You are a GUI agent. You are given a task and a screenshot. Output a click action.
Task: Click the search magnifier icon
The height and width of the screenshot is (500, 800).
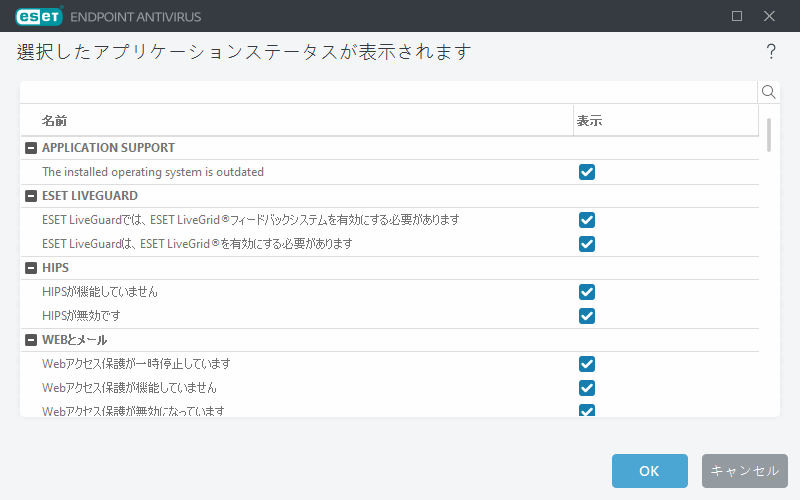pos(769,92)
